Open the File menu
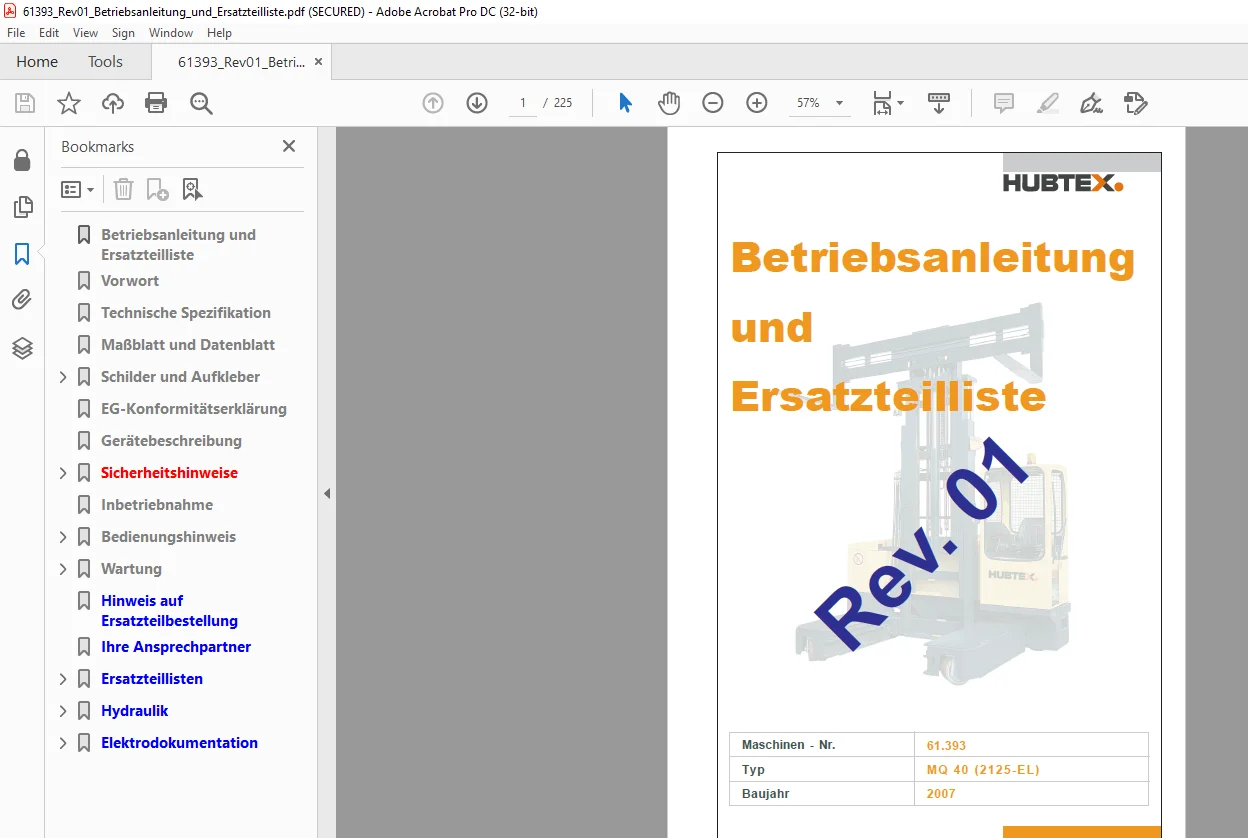The width and height of the screenshot is (1248, 838). 16,33
